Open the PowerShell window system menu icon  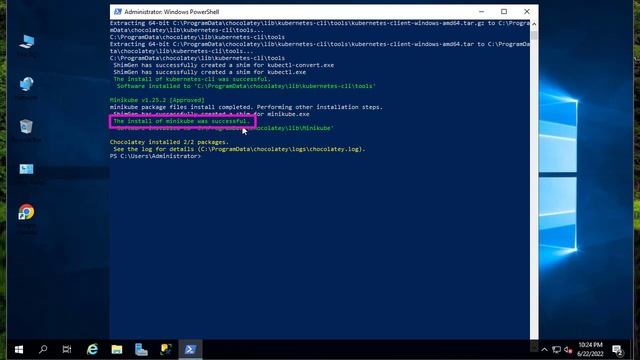[x=118, y=11]
